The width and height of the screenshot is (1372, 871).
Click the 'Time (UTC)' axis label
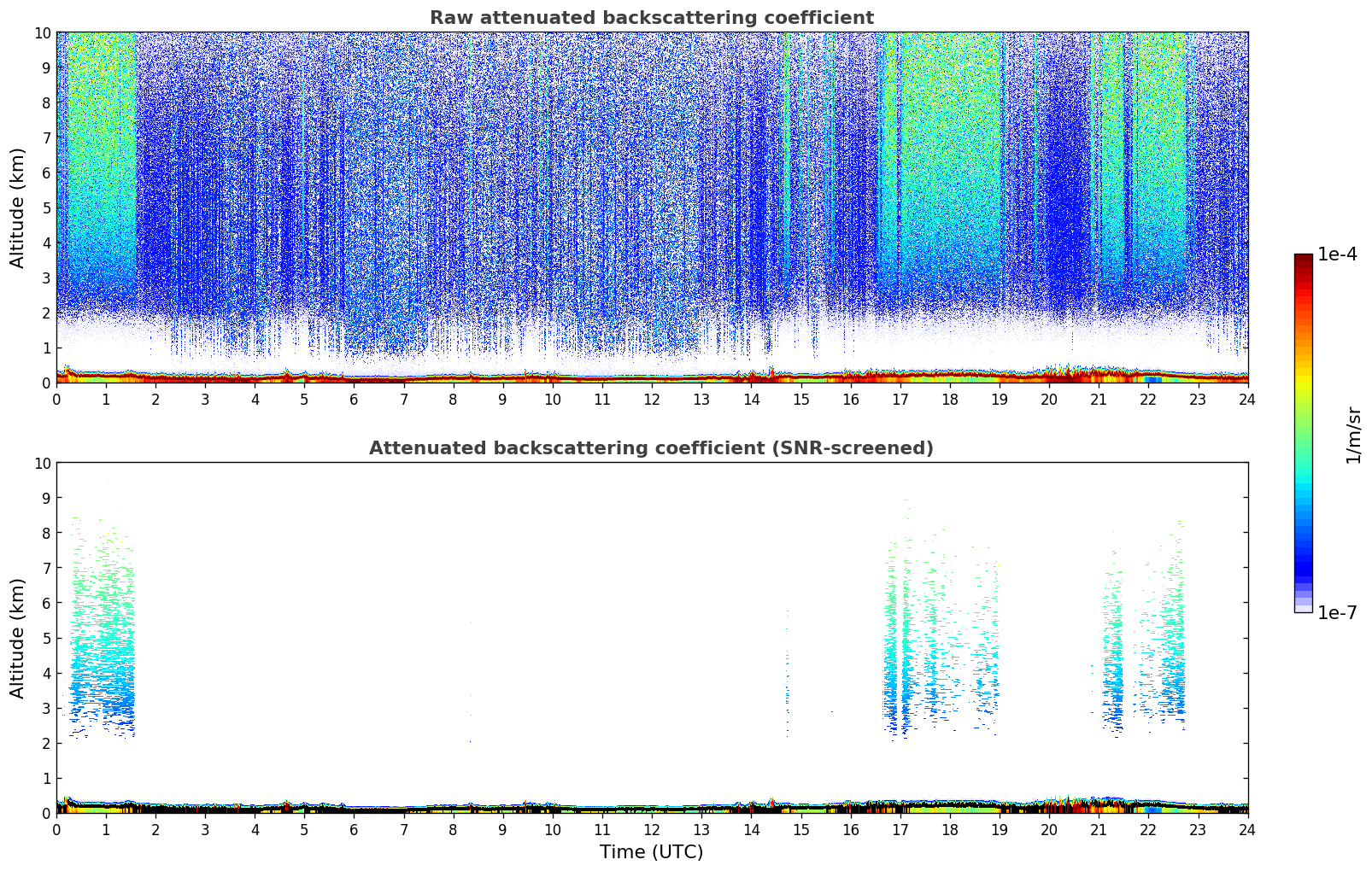tap(651, 852)
